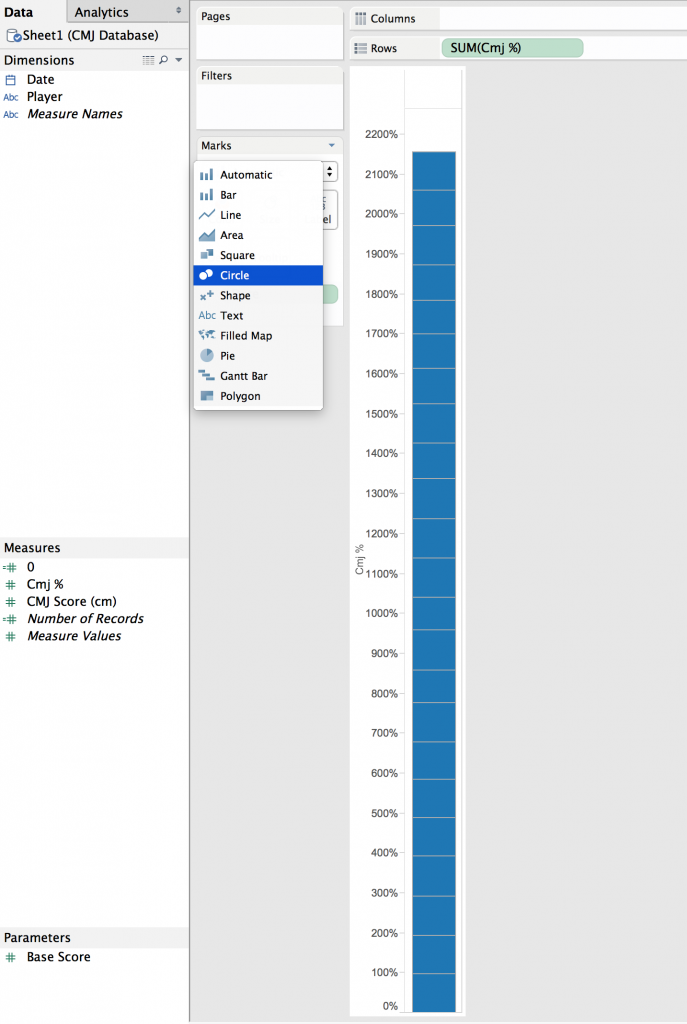The width and height of the screenshot is (687, 1024).
Task: Click the 2200% axis label
Action: pyautogui.click(x=381, y=135)
